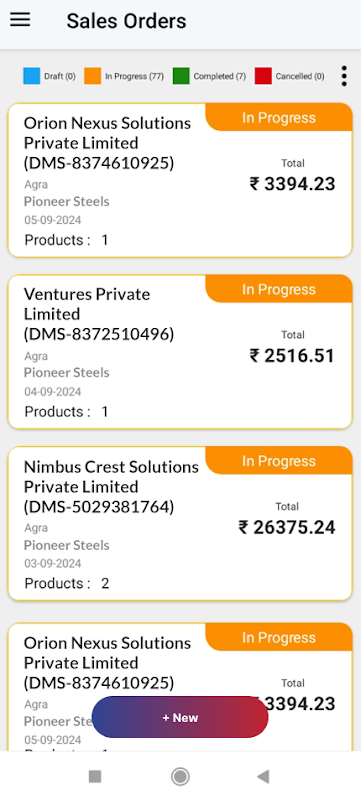Select the ₹ 26375.24 total amount
Screen dimensions: 361x800
[287, 528]
